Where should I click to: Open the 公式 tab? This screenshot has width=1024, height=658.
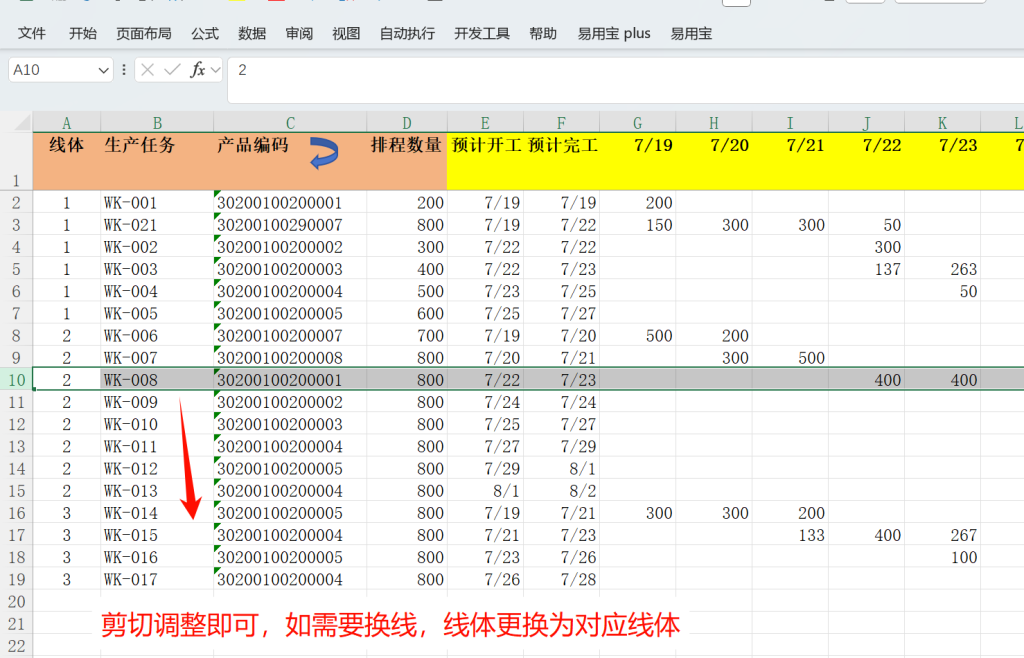[x=205, y=33]
